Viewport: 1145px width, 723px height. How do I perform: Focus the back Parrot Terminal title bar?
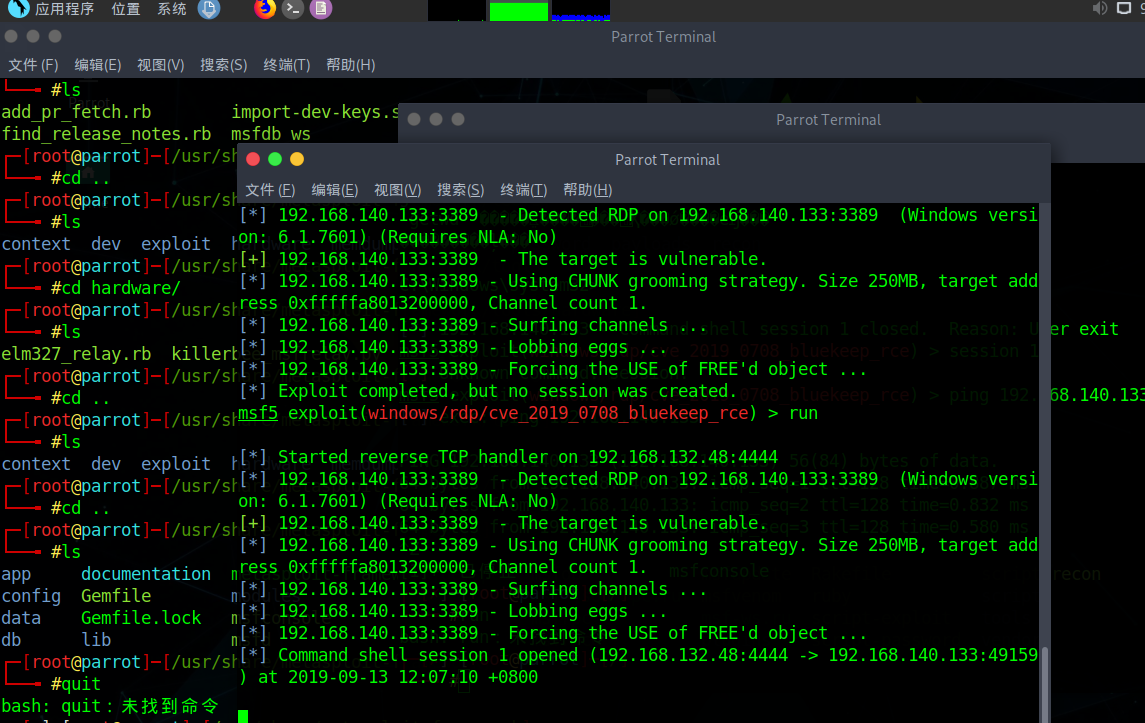(663, 37)
